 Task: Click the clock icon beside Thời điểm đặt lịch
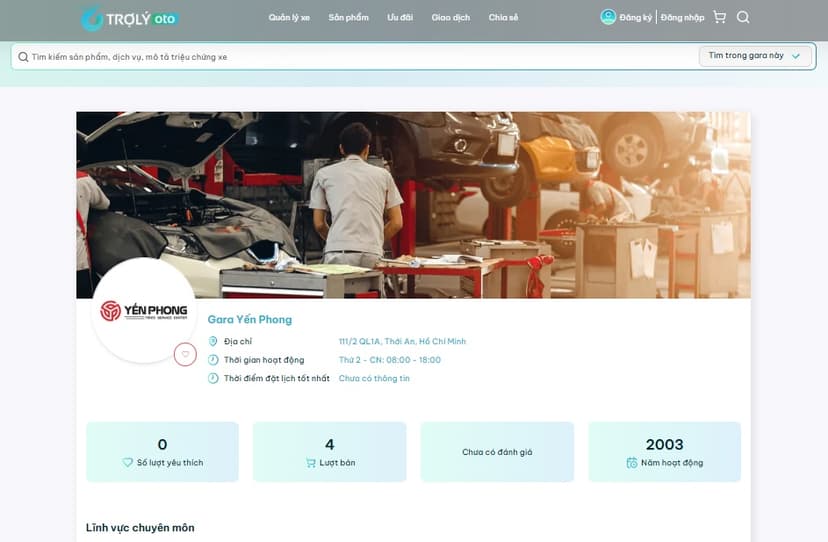213,378
